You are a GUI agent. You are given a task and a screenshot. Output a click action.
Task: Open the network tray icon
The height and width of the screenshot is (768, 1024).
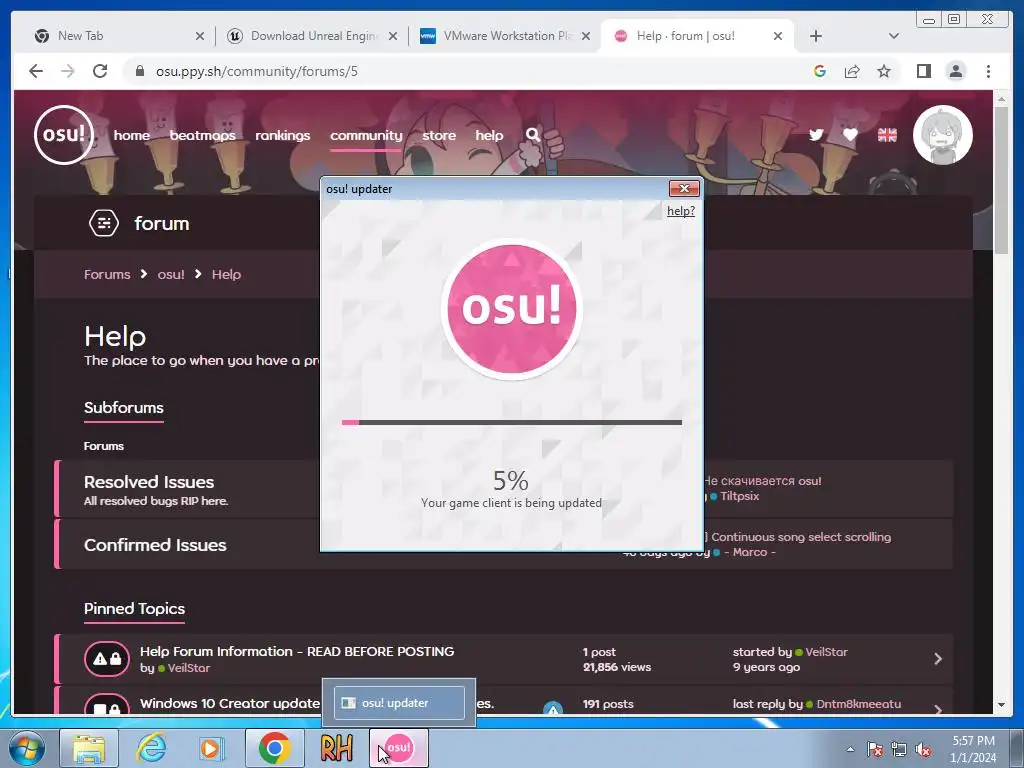(x=899, y=749)
